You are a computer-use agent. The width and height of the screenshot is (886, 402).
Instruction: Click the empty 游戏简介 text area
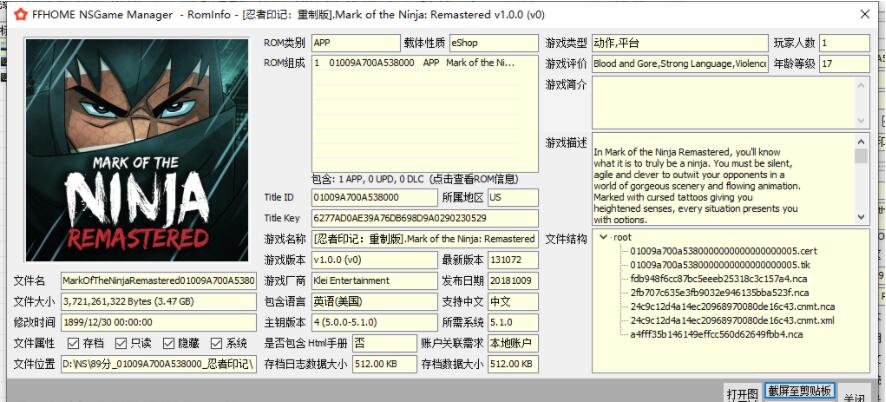(x=723, y=103)
